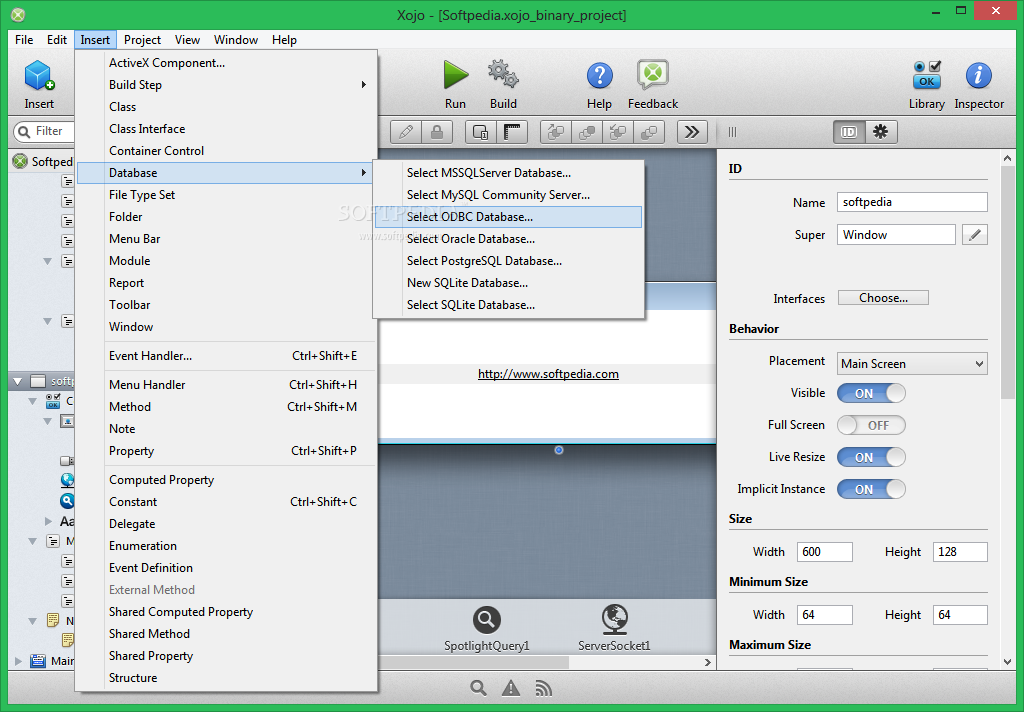
Task: Select Shared Method in Insert menu
Action: [x=226, y=634]
